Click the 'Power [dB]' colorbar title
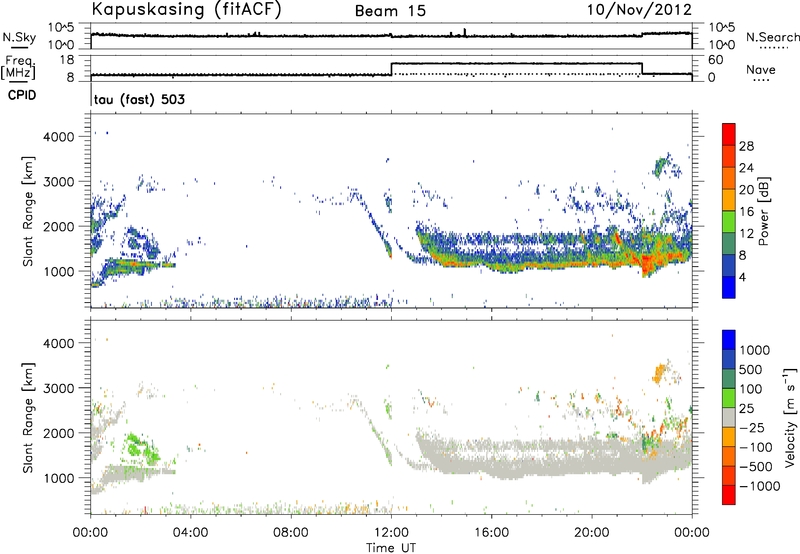The height and width of the screenshot is (554, 800). pos(764,211)
